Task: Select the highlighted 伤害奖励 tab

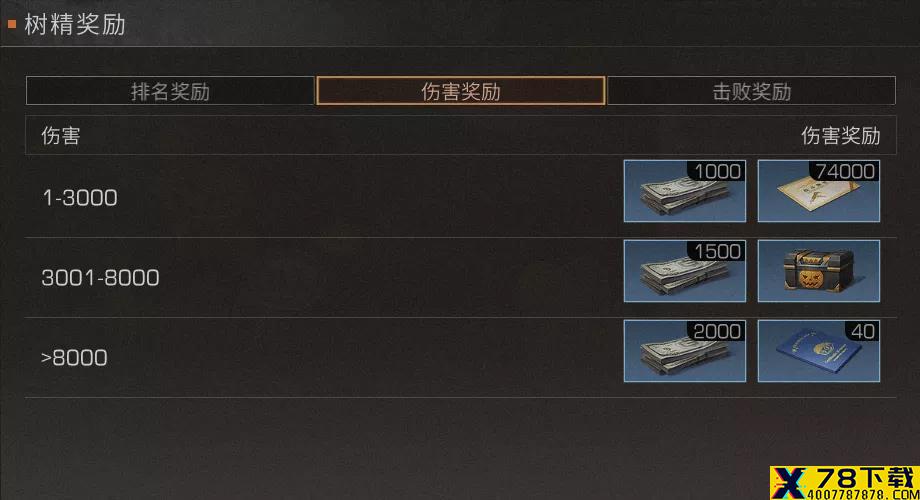Action: (461, 91)
